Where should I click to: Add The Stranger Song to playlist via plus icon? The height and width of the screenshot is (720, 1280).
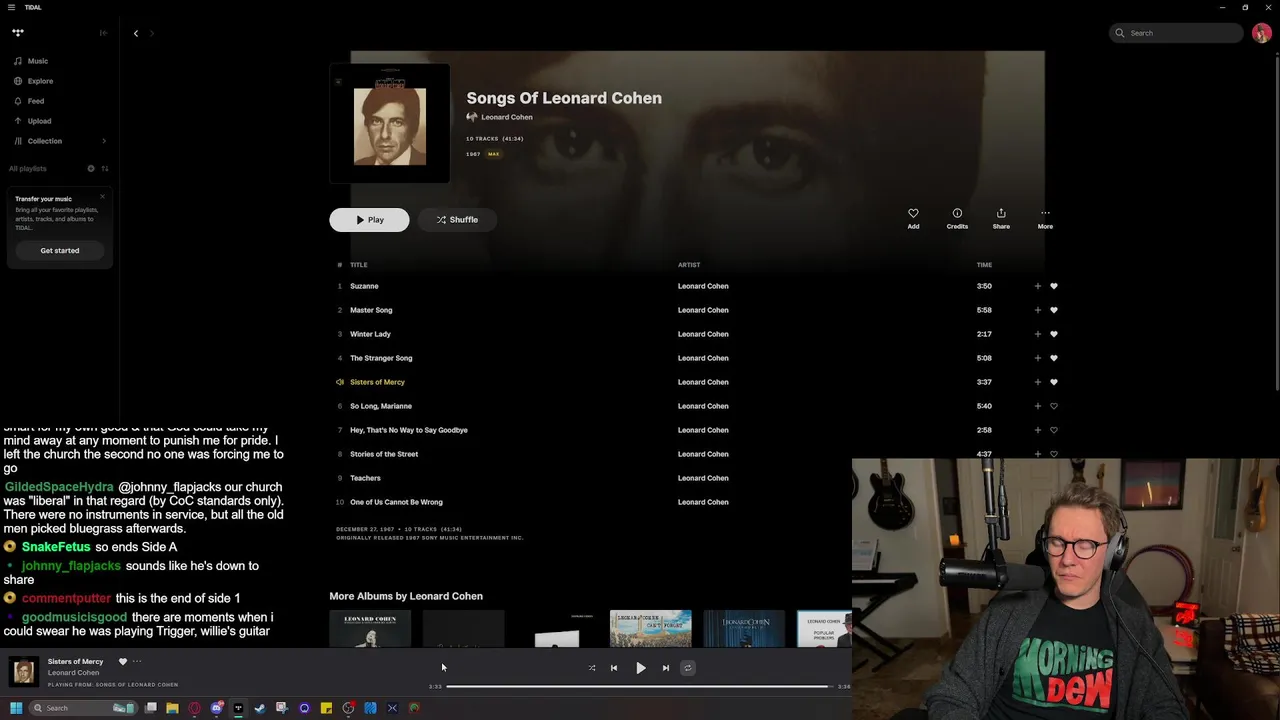(1037, 358)
